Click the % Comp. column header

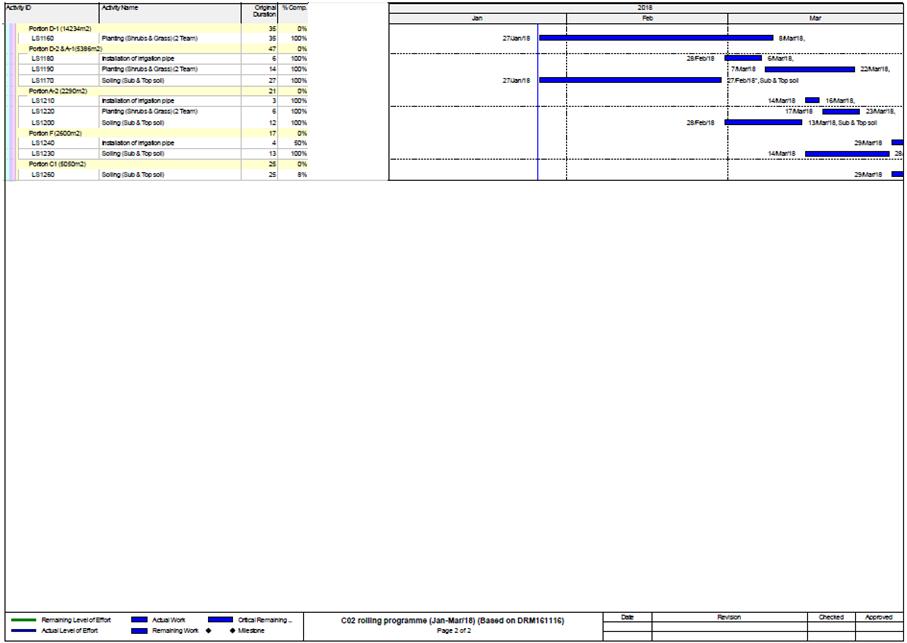[x=293, y=13]
